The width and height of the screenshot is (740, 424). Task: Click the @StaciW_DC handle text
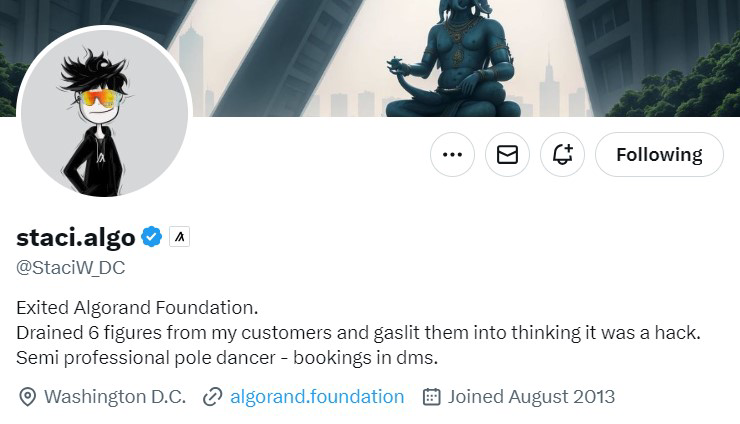(x=70, y=268)
